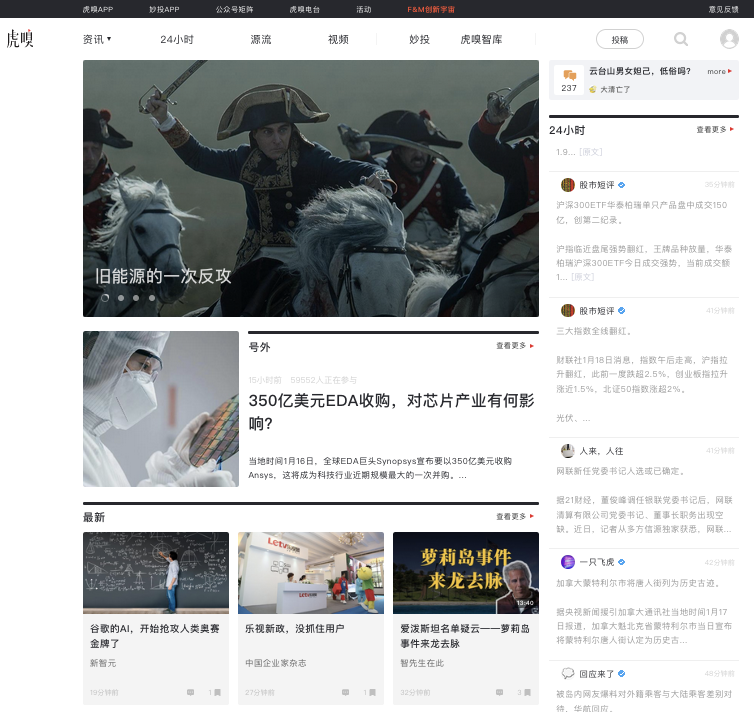Open 意见反馈 feedback link
This screenshot has width=754, height=712.
tap(723, 9)
